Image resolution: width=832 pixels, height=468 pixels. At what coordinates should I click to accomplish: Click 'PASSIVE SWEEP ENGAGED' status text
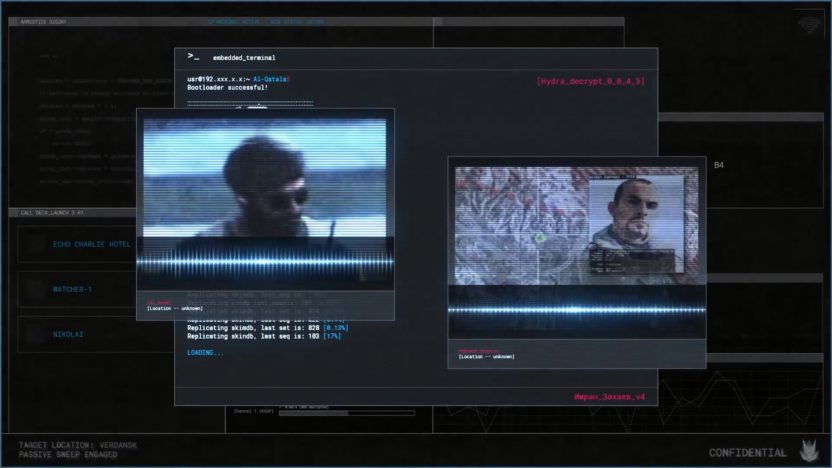[68, 455]
